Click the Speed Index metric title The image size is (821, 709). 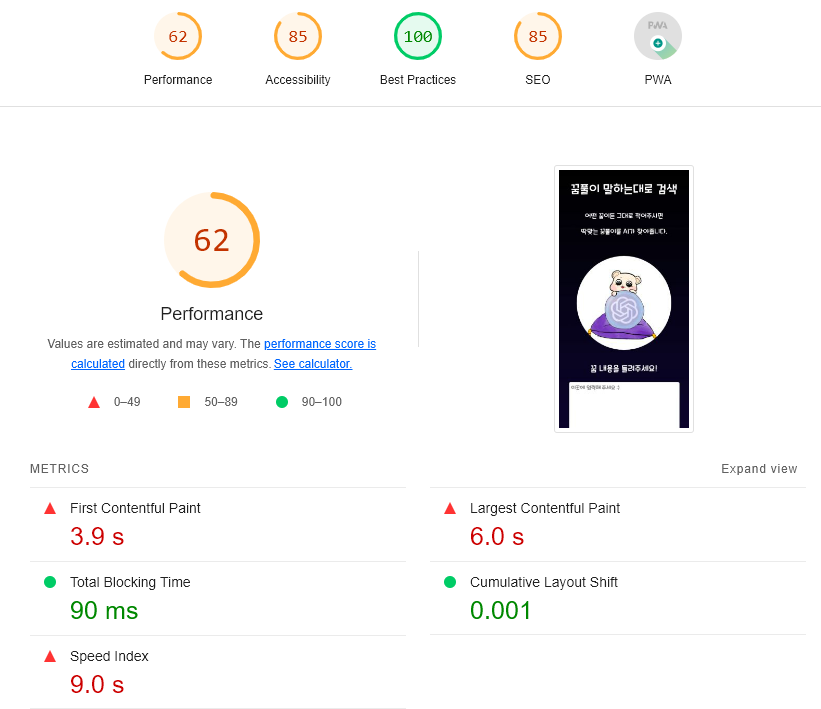pyautogui.click(x=109, y=656)
